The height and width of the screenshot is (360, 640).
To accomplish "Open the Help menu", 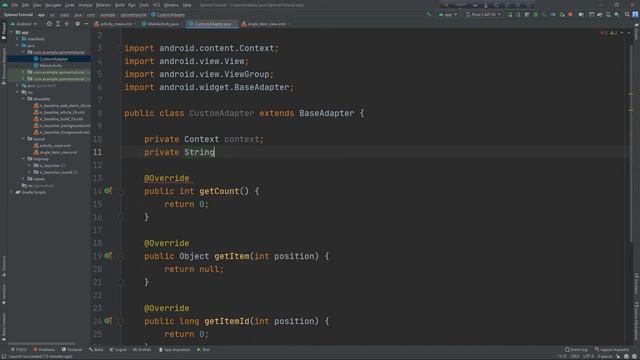I will pos(187,5).
